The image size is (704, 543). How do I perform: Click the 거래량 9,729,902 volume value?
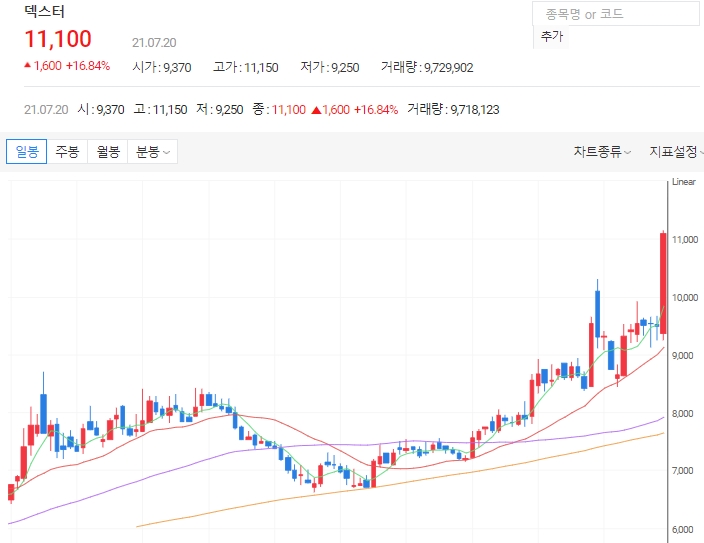[x=427, y=67]
